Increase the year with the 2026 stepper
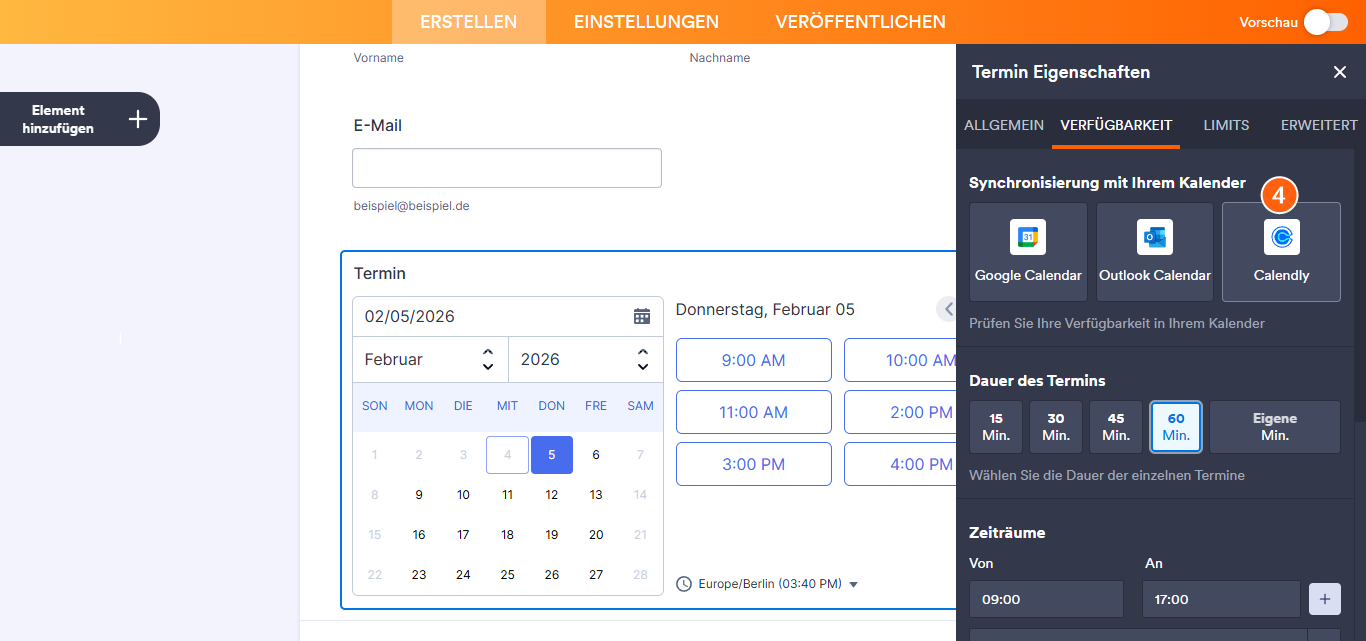1366x641 pixels. [x=641, y=353]
